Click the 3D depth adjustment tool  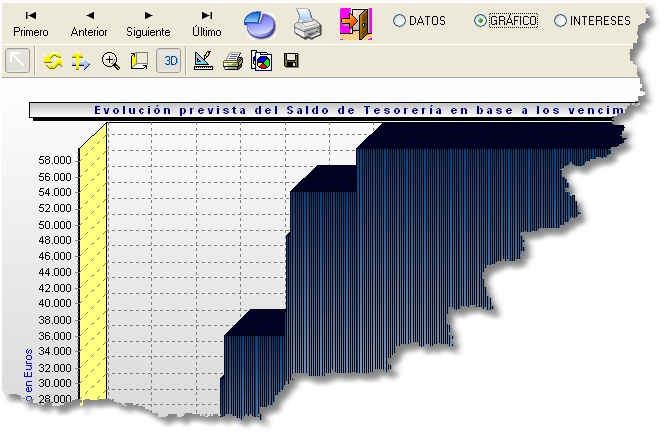pyautogui.click(x=139, y=61)
